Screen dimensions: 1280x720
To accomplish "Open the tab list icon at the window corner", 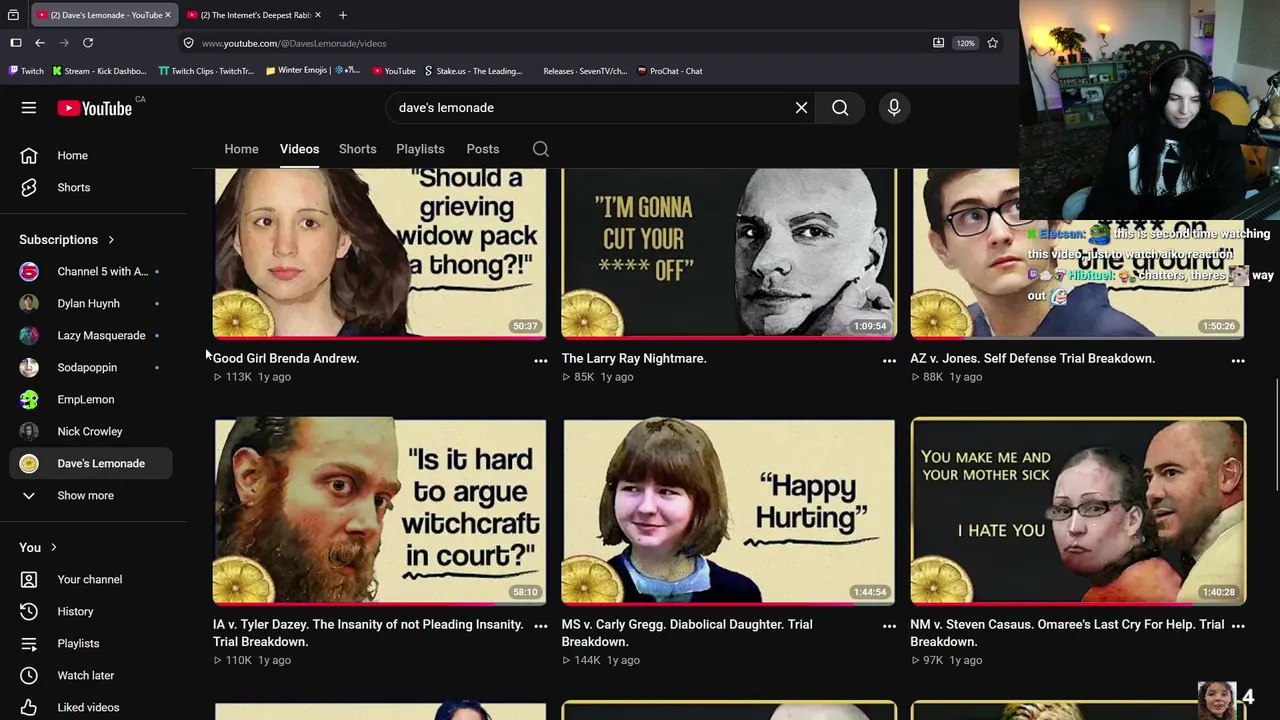I will (x=13, y=15).
